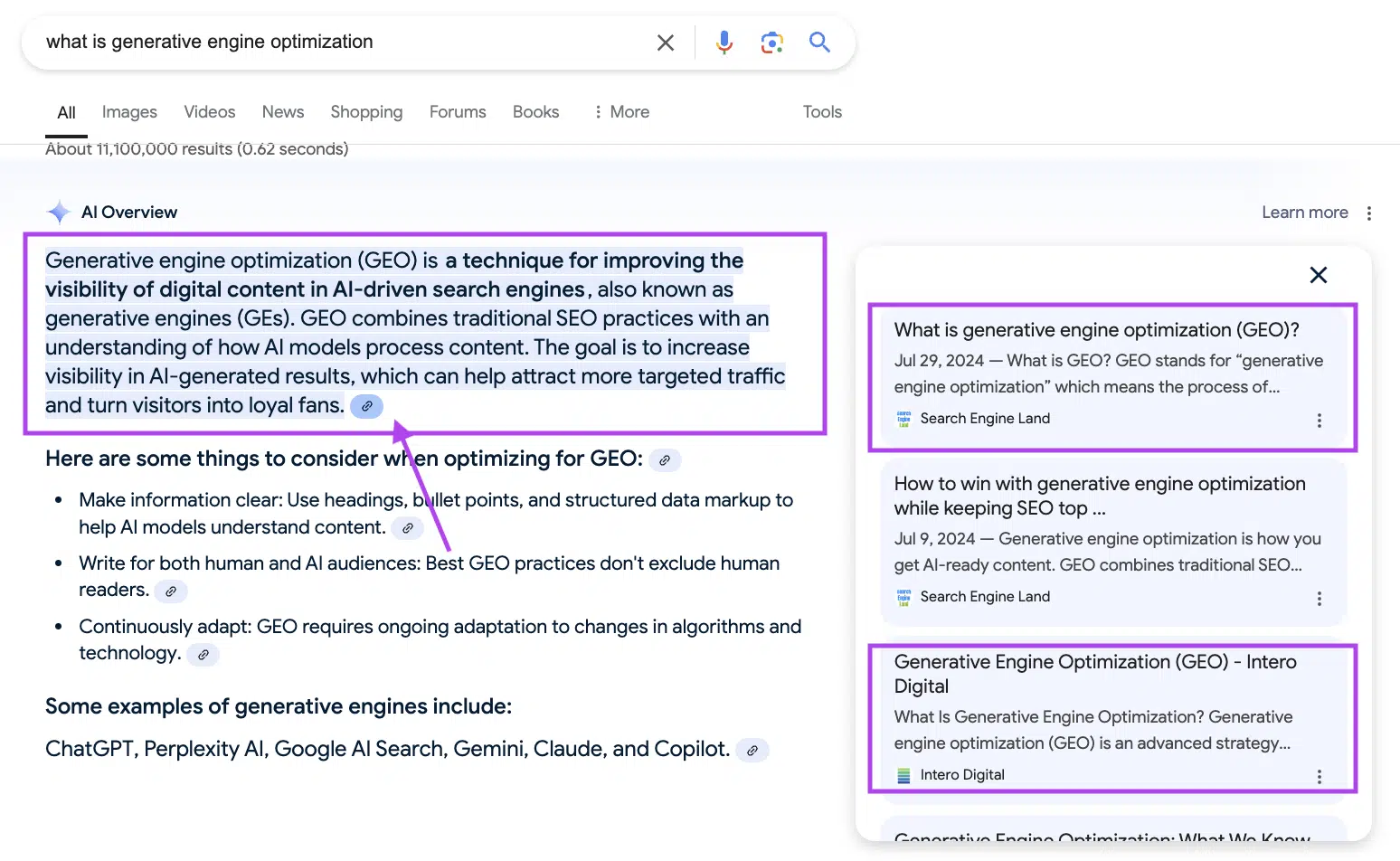Screen dimensions: 1400x861
Task: Click bullet text 'Write for both human and AI audiences'
Action: 249,563
